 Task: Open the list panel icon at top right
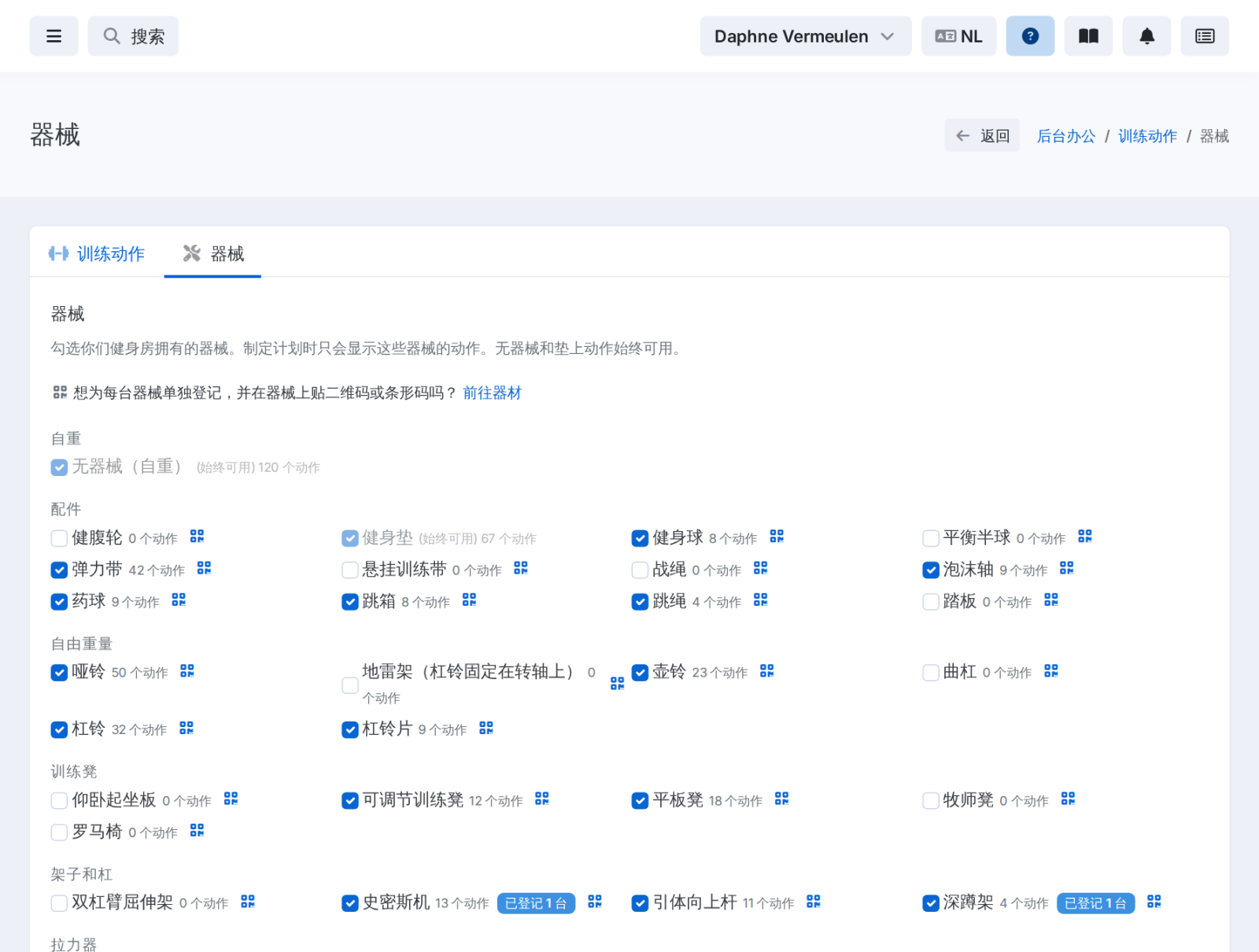1205,36
